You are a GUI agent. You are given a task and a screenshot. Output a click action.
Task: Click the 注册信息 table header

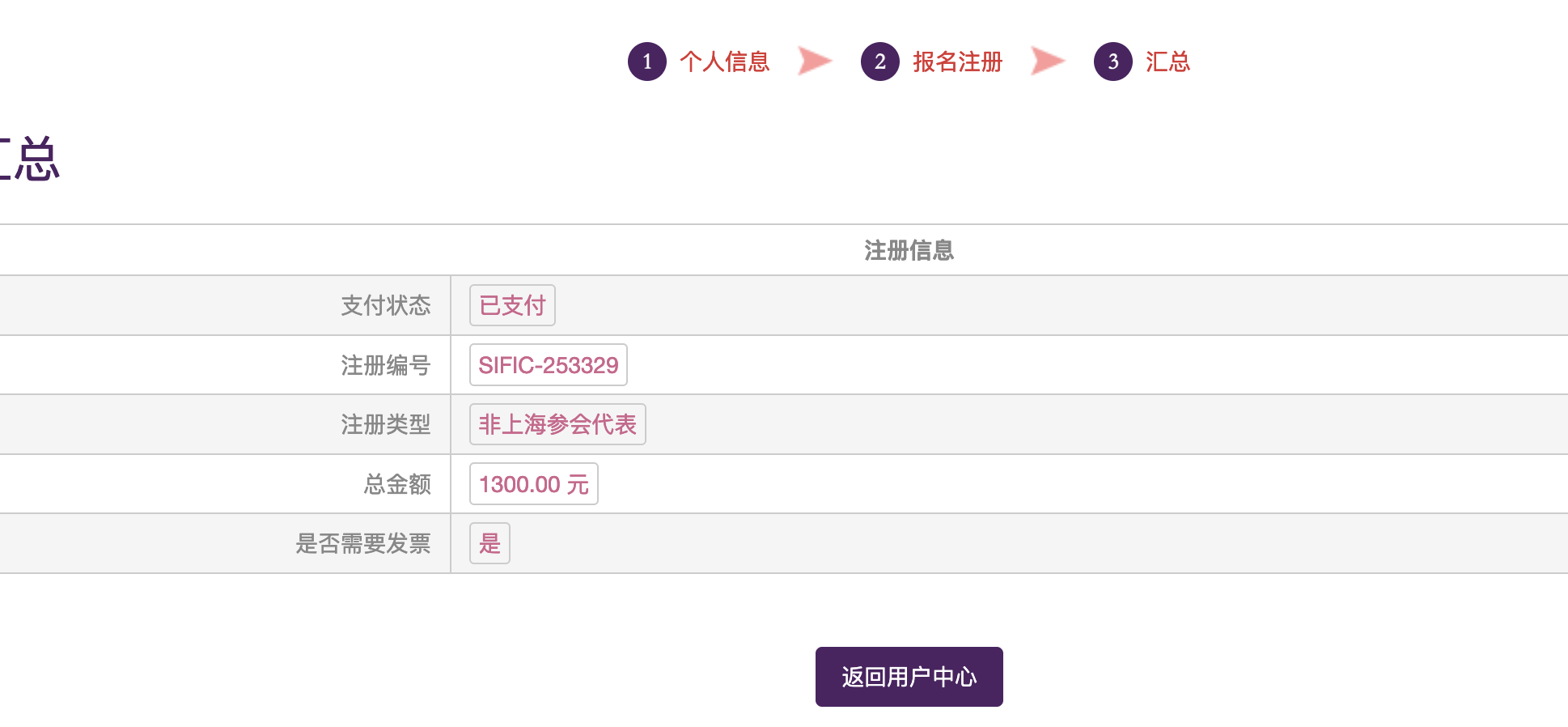pos(909,250)
